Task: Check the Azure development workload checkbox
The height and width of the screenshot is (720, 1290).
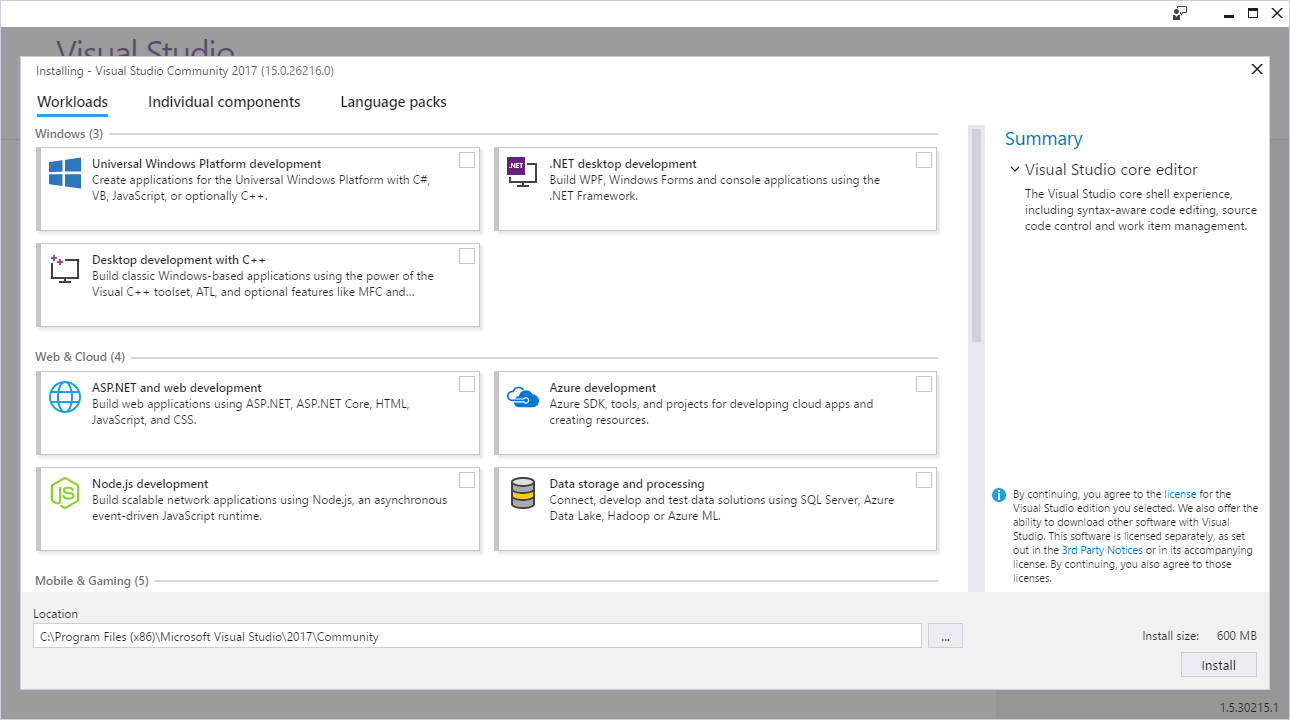Action: 923,383
